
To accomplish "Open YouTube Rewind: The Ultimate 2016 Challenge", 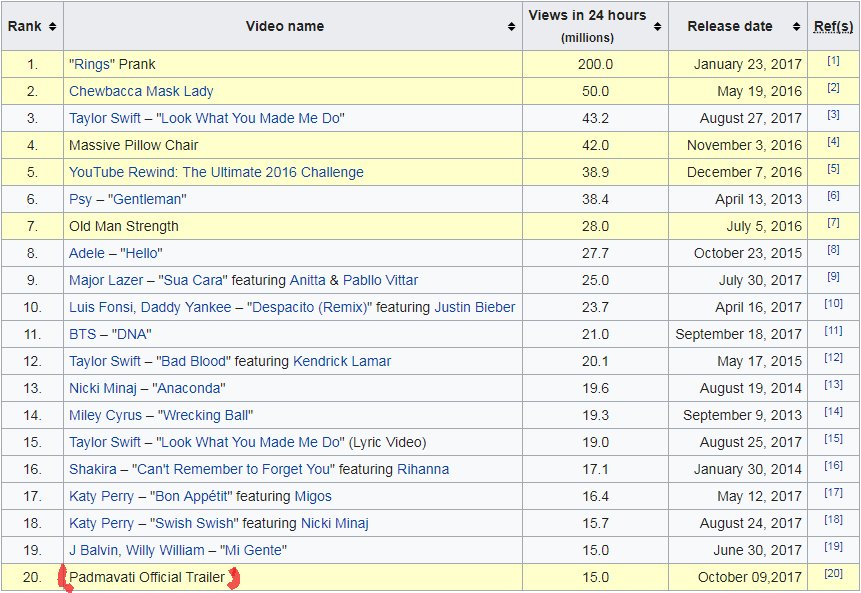I will pyautogui.click(x=216, y=172).
